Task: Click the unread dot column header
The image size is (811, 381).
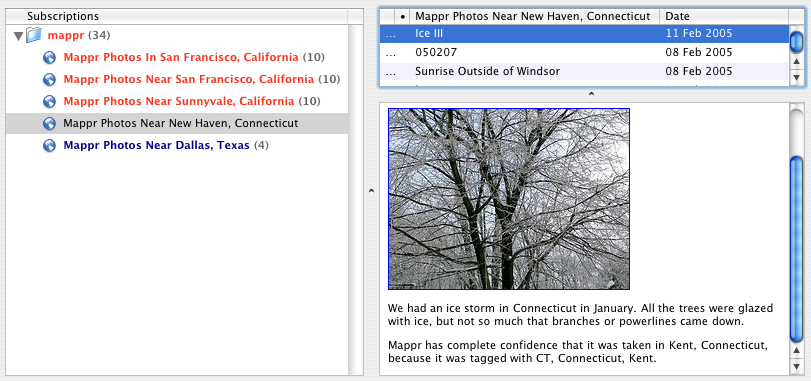Action: 403,17
